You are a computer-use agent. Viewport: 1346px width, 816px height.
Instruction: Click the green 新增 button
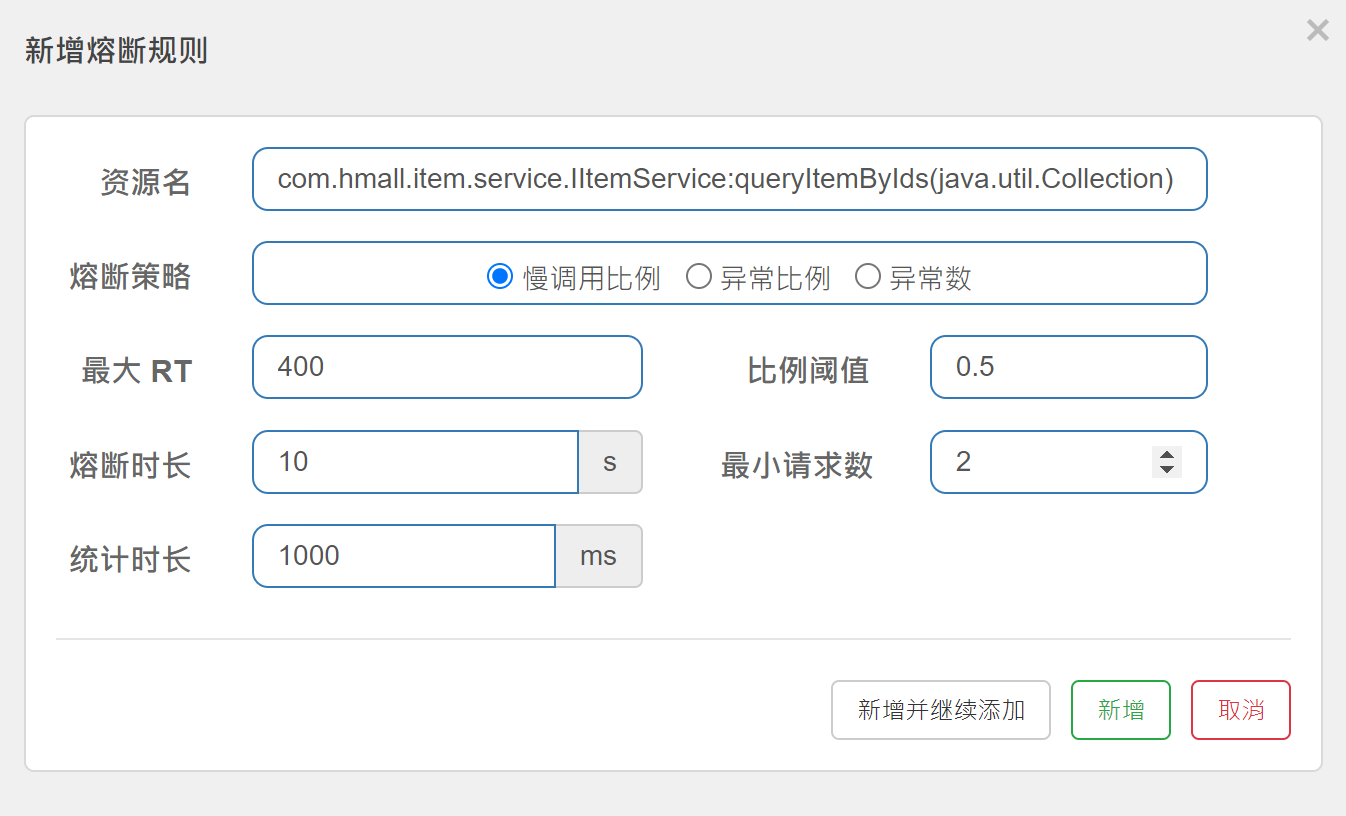1121,710
